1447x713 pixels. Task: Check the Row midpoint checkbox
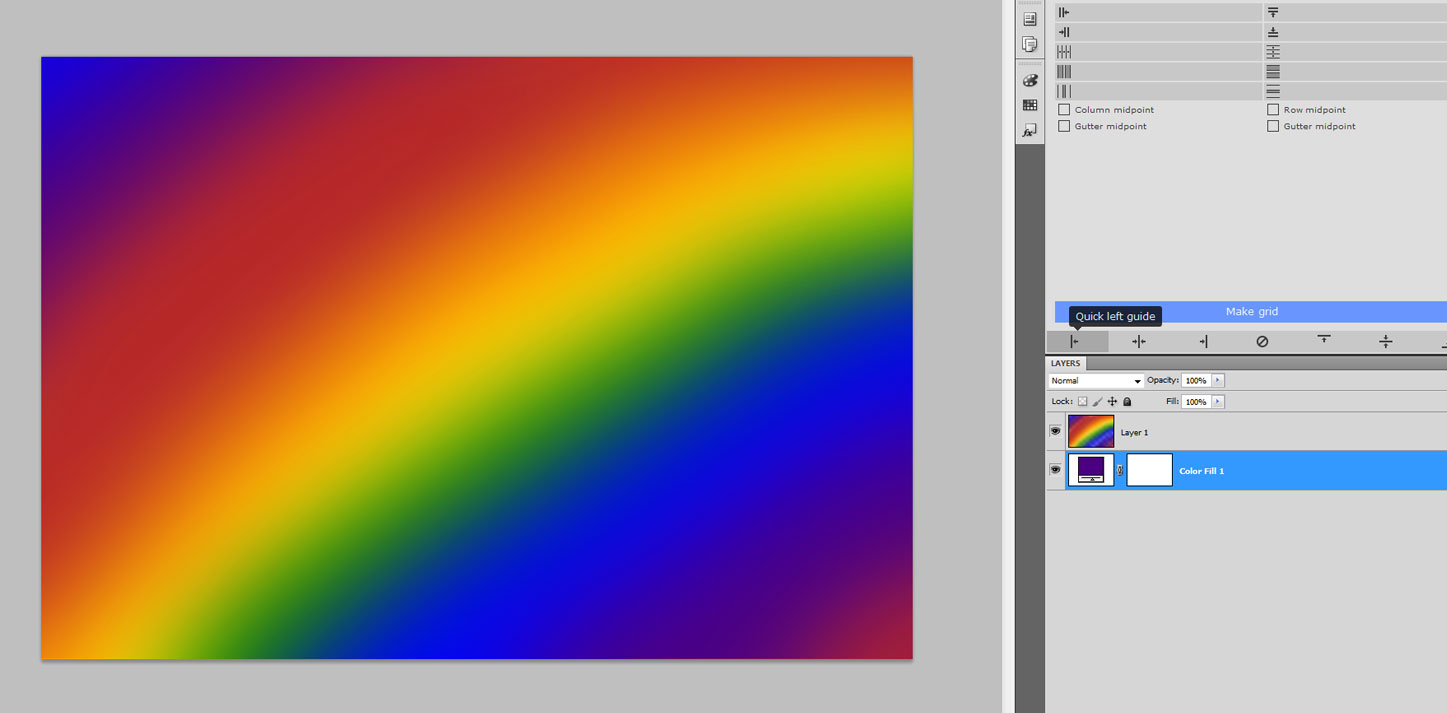[x=1273, y=109]
